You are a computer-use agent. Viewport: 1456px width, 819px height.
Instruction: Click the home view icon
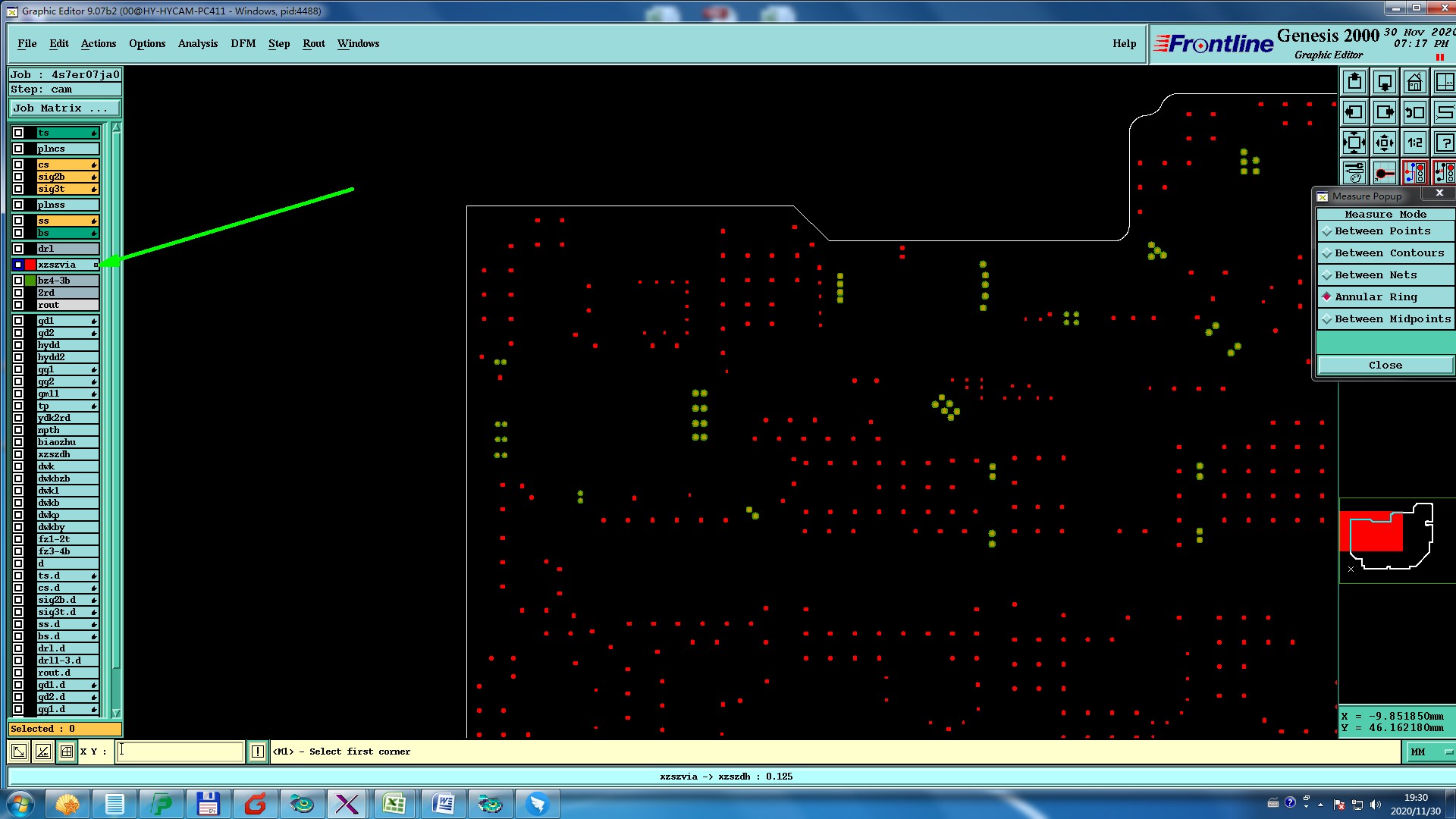click(x=1415, y=82)
